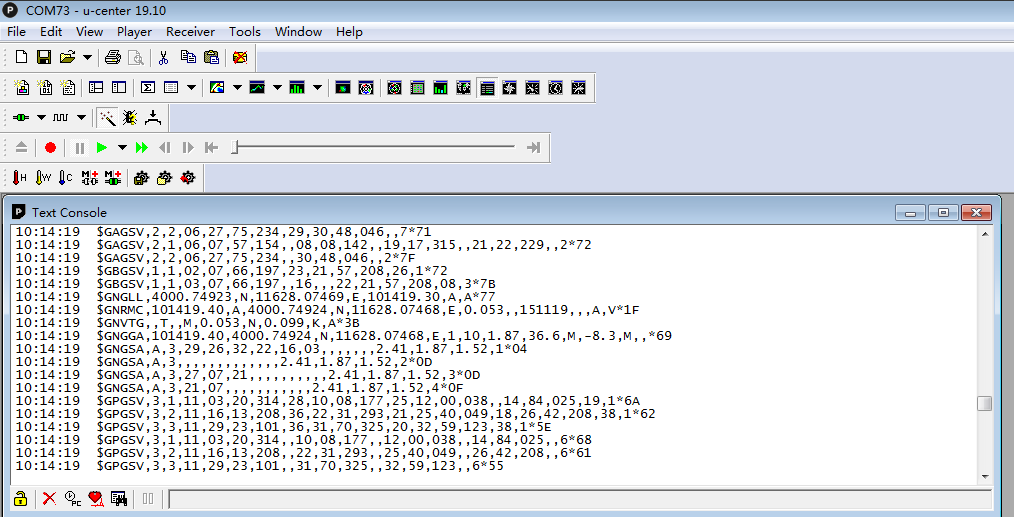The height and width of the screenshot is (517, 1014).
Task: Open the Tools menu
Action: point(244,32)
